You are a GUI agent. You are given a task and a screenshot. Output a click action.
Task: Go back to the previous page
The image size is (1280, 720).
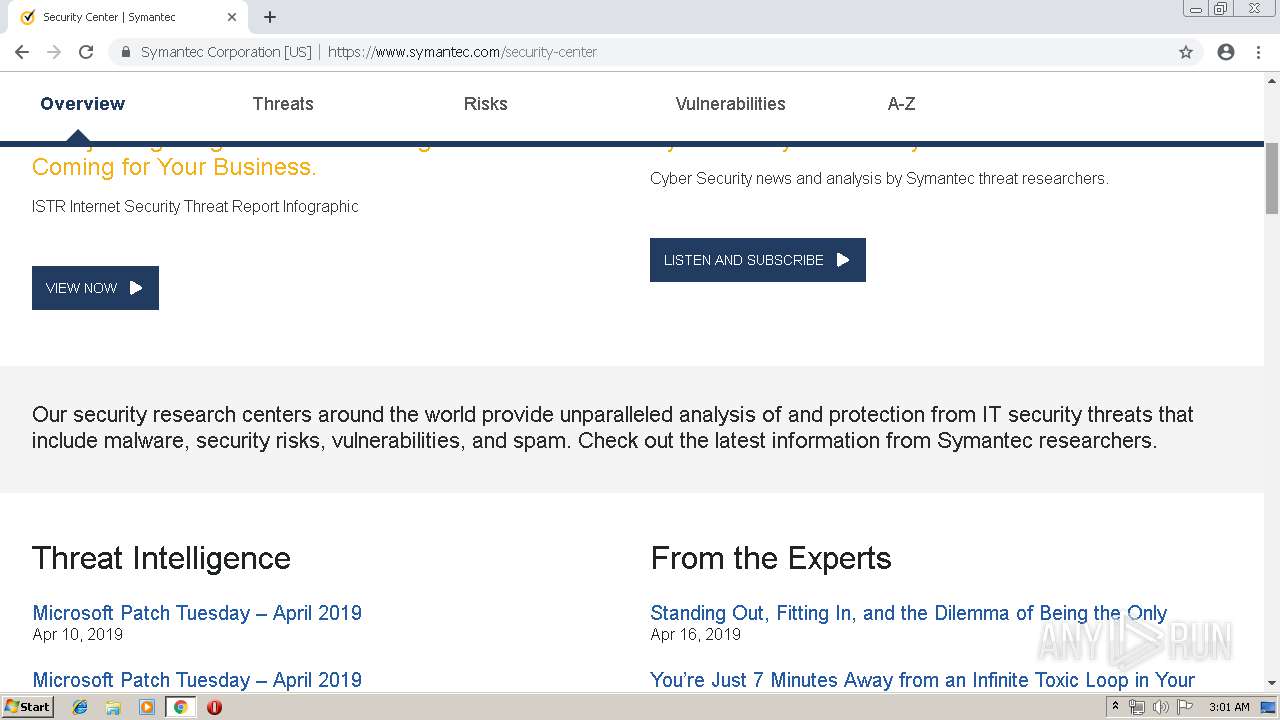[x=22, y=52]
